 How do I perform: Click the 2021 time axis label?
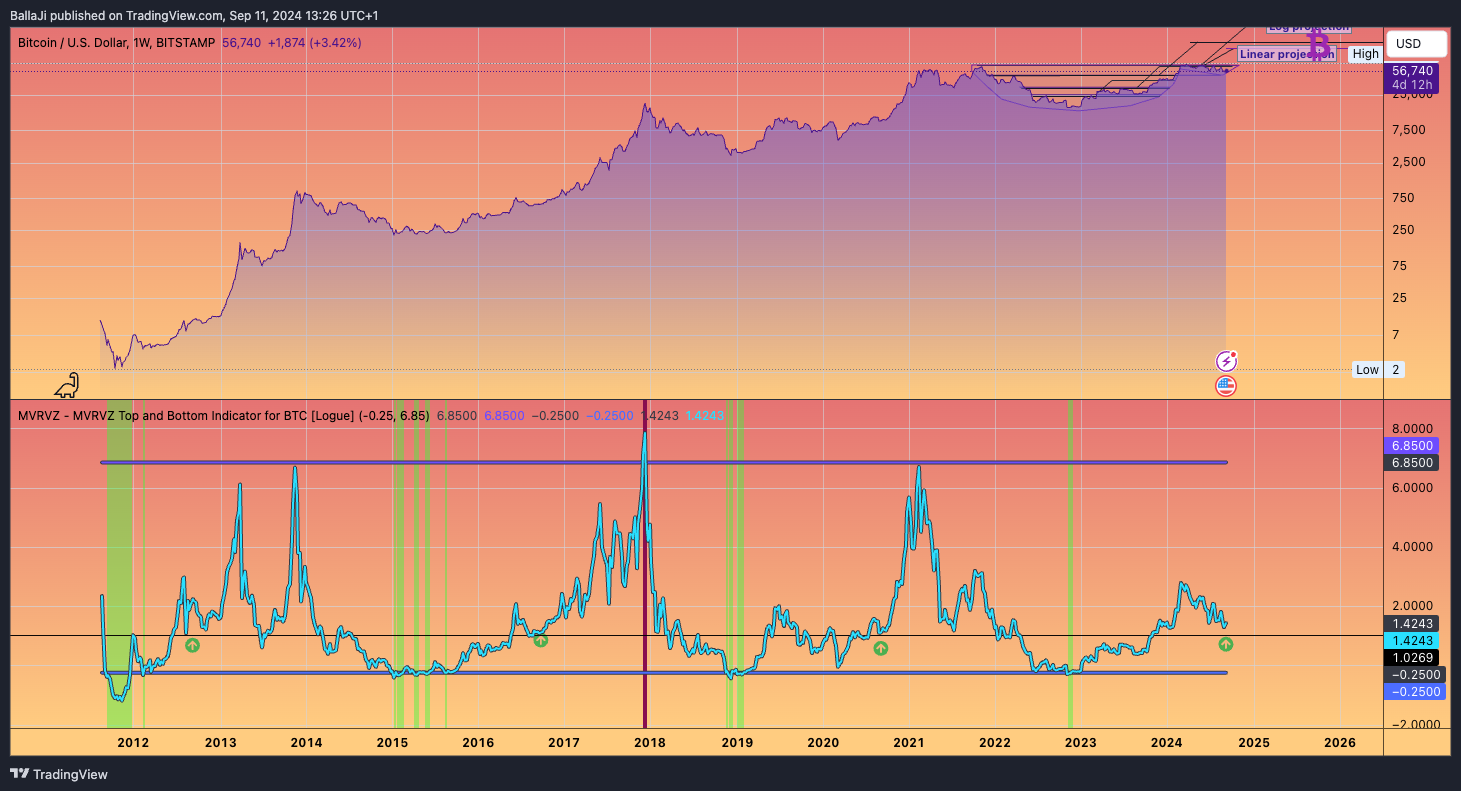[908, 743]
